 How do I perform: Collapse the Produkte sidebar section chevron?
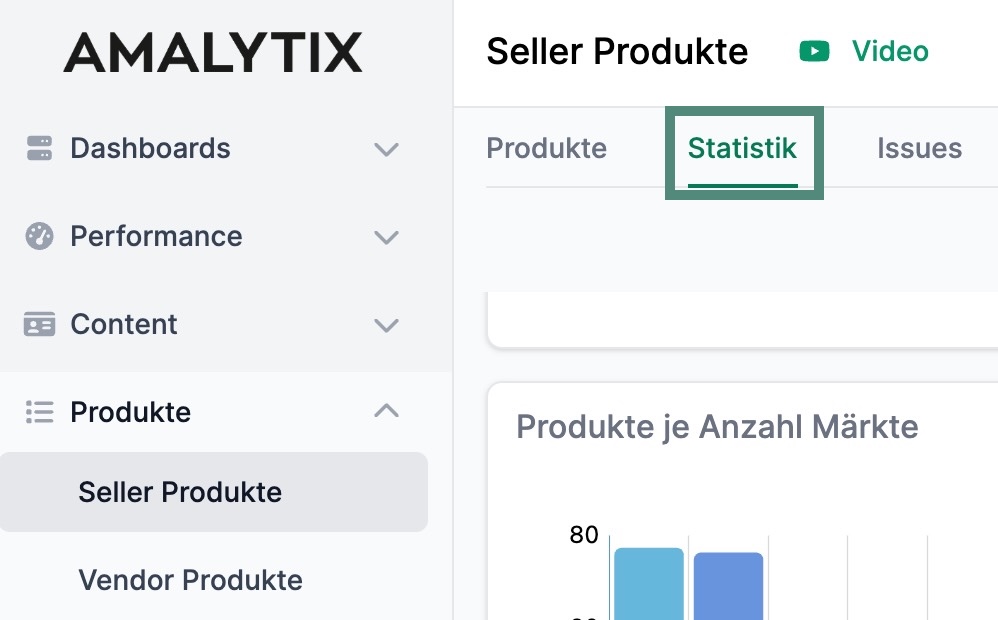386,411
